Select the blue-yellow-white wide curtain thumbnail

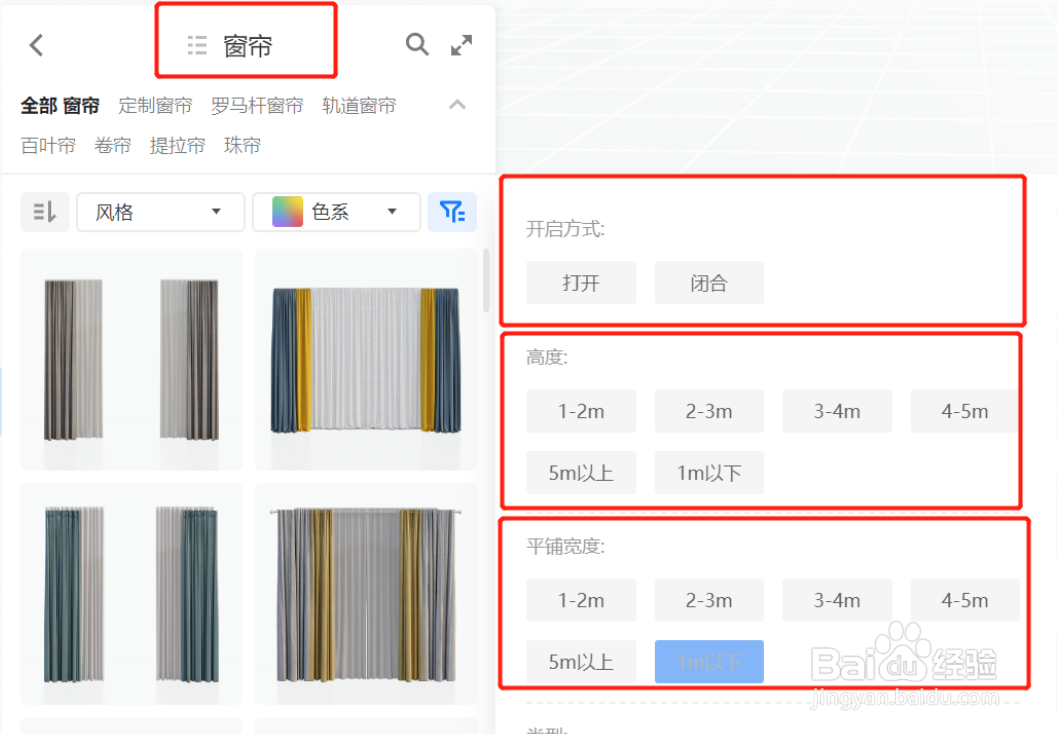(x=366, y=359)
